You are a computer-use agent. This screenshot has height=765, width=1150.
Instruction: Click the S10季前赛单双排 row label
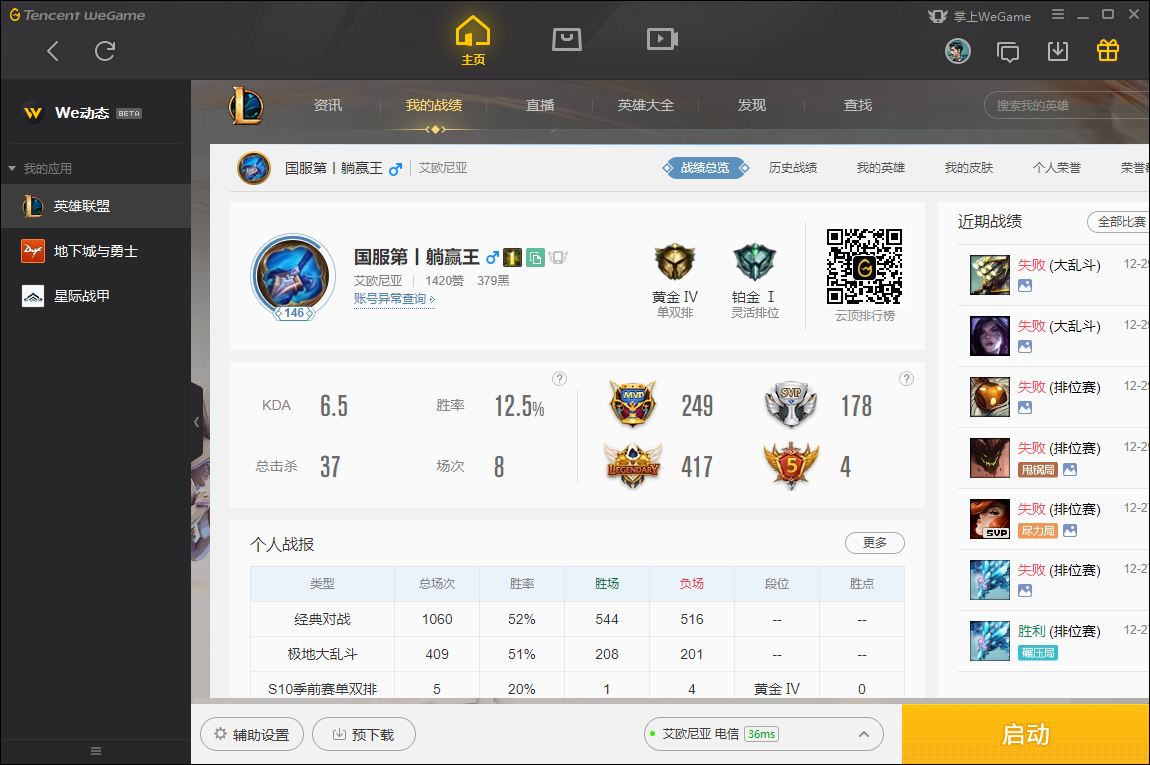pos(323,689)
